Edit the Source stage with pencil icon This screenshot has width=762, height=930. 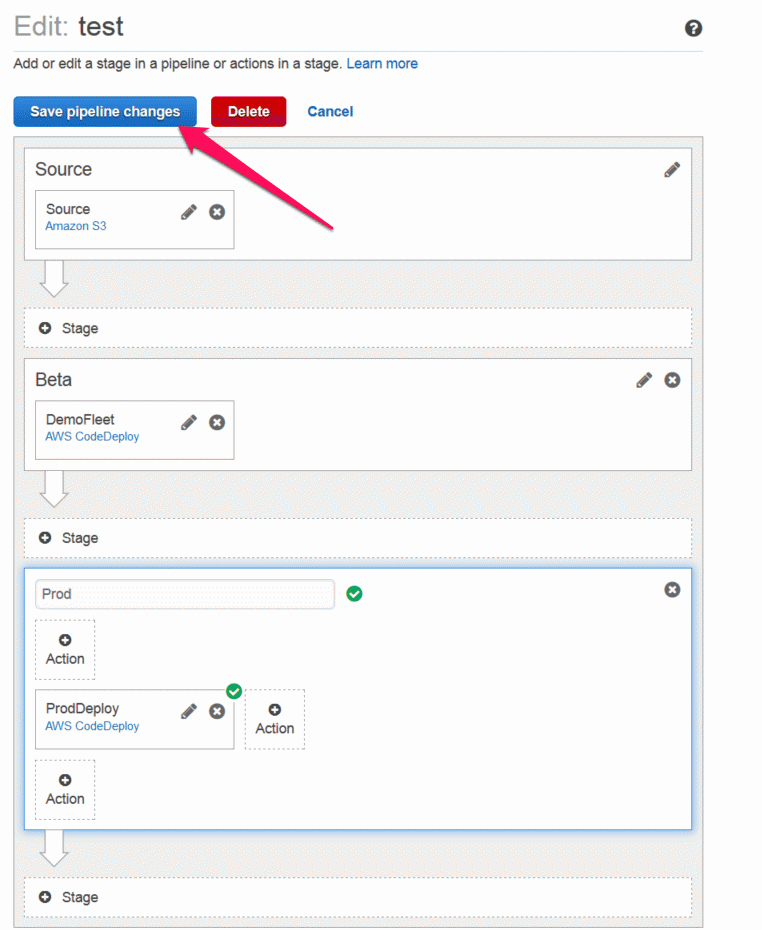[x=672, y=170]
